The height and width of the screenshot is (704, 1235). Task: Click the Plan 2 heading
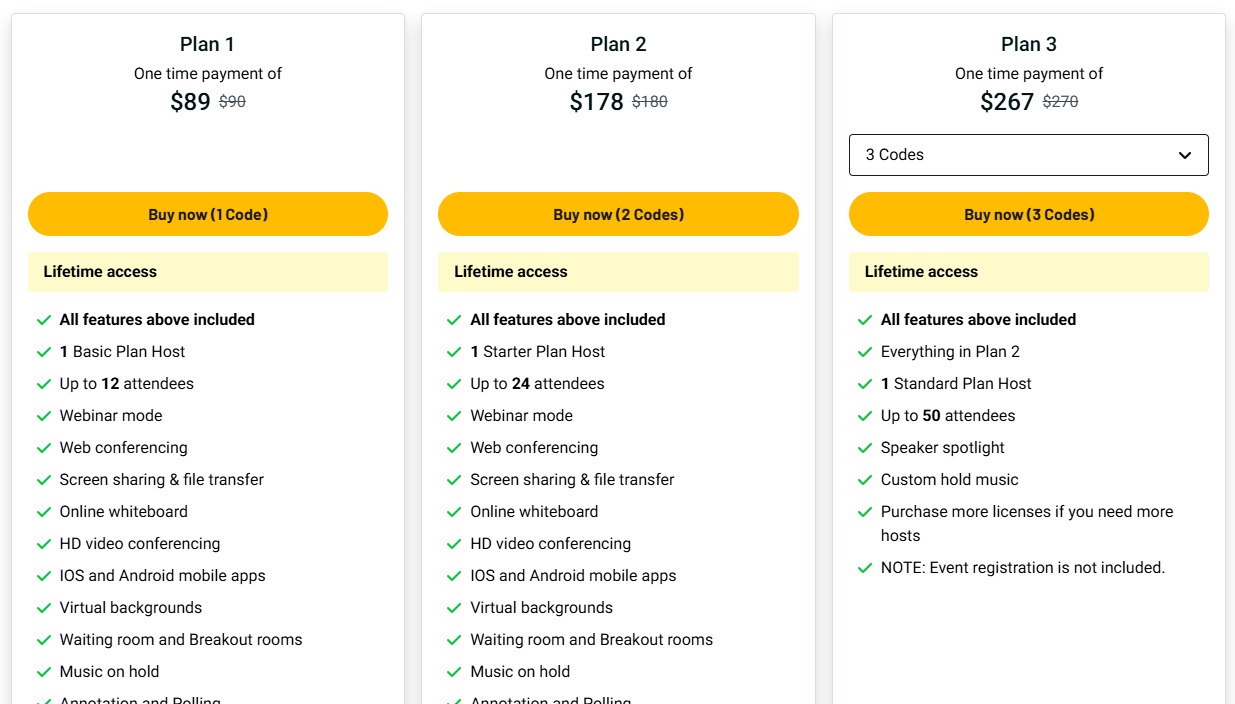click(x=618, y=44)
